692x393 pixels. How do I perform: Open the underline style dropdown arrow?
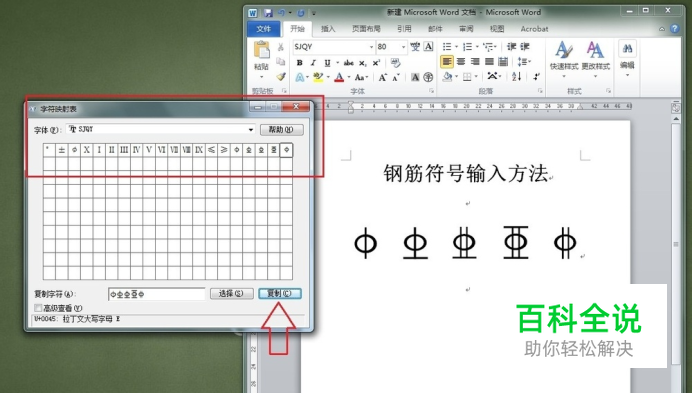(338, 63)
